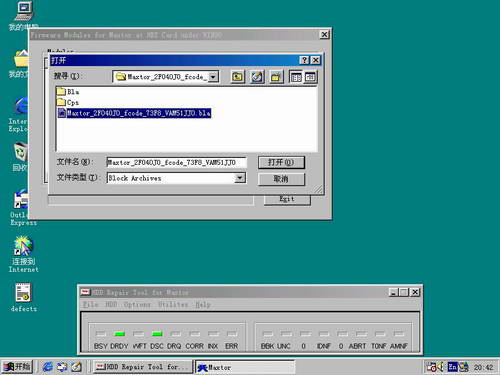Click the file name input field
500x375 pixels.
pos(176,162)
